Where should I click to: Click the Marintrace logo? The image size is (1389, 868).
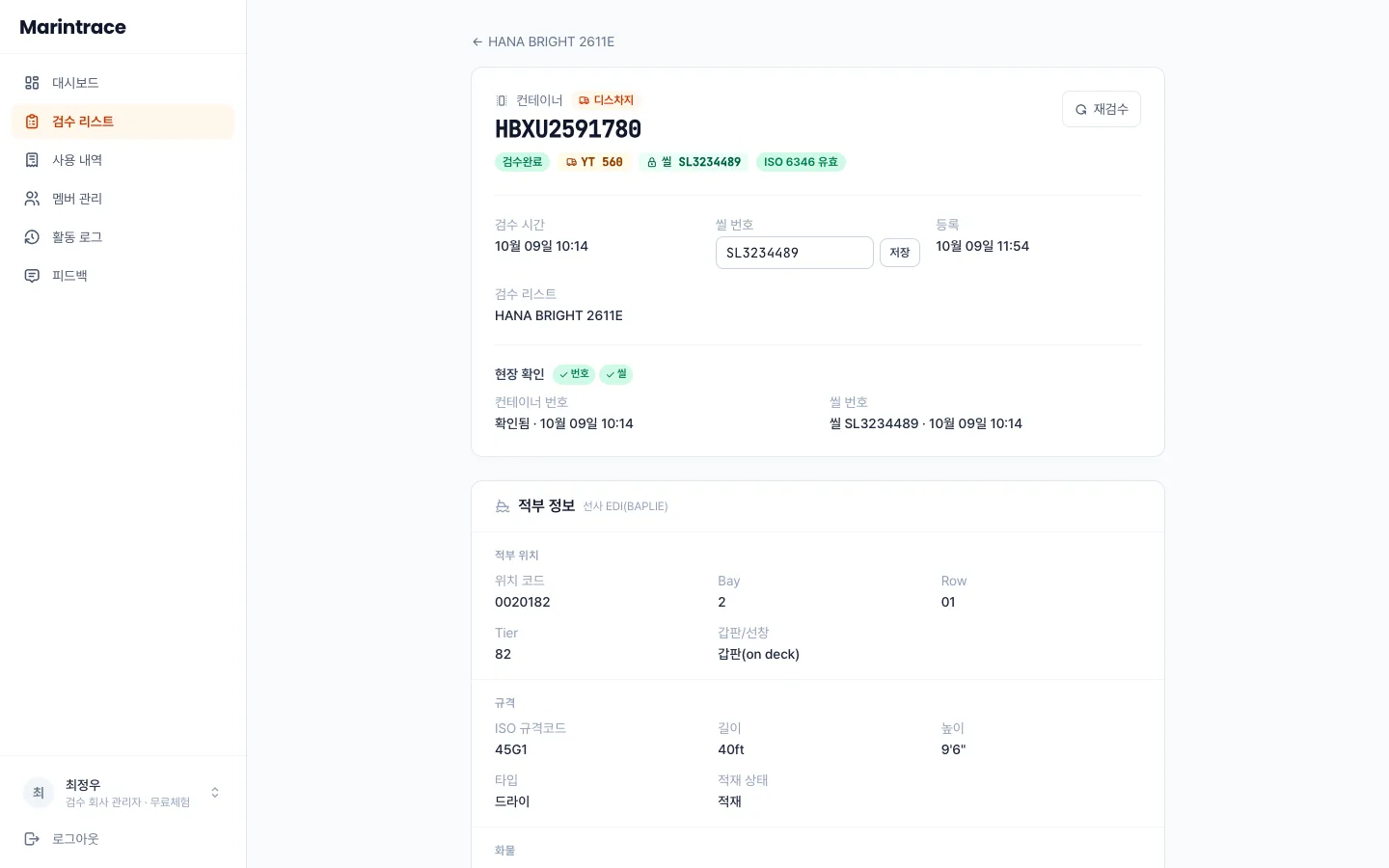(x=73, y=27)
